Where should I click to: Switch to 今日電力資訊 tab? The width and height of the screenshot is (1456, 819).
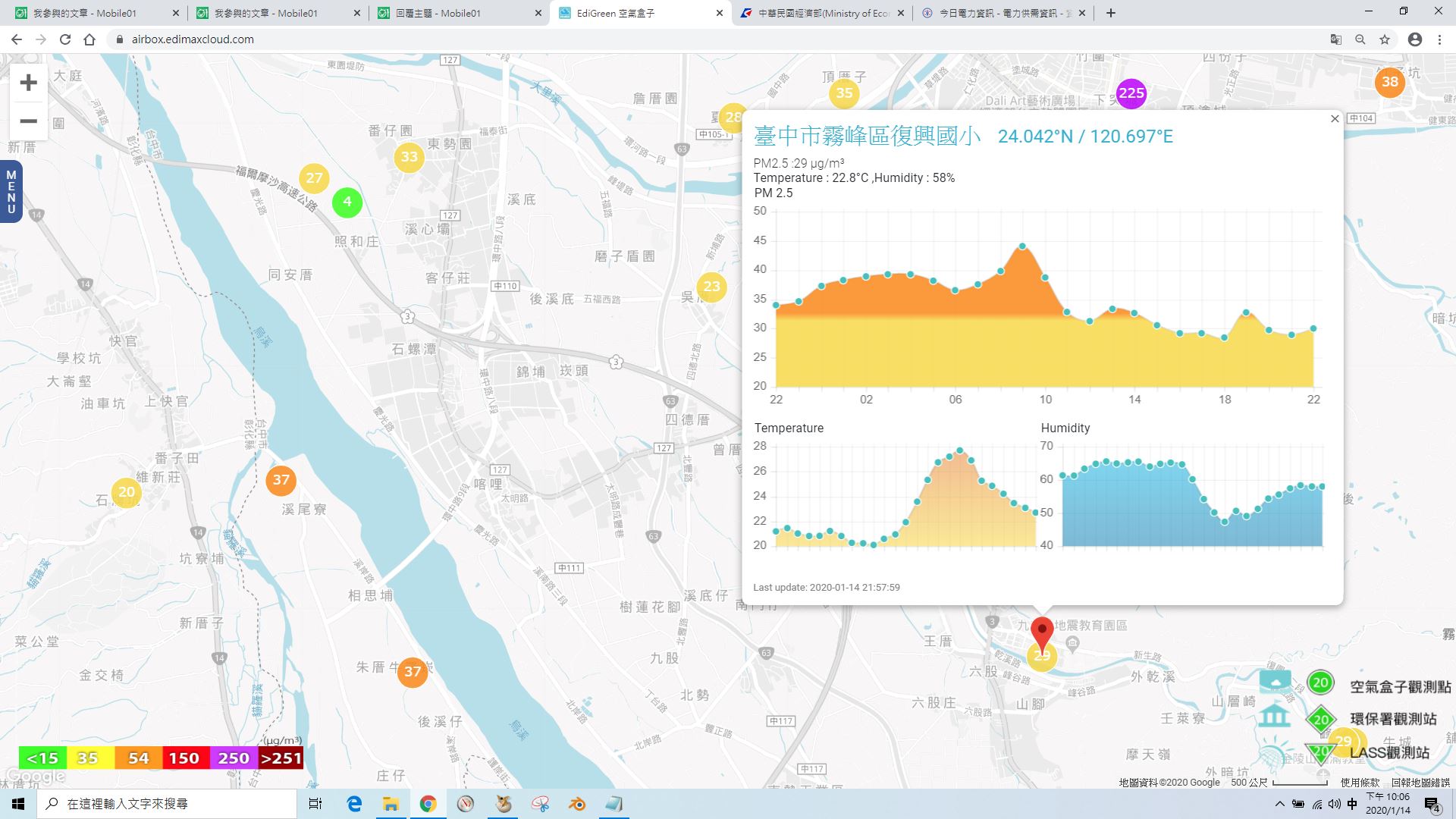1003,13
